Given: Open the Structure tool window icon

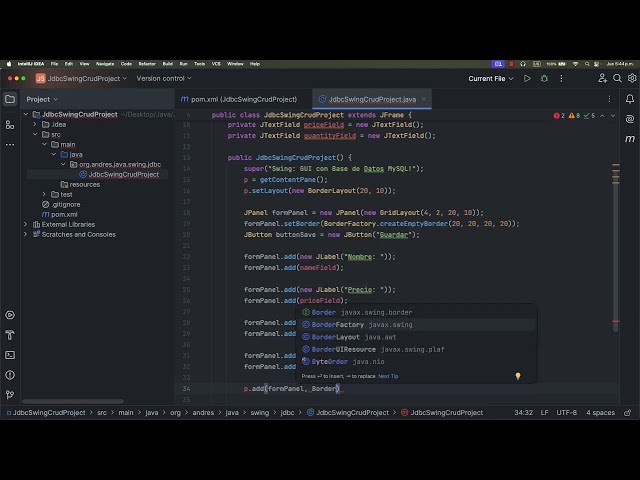Looking at the screenshot, I should click(10, 124).
